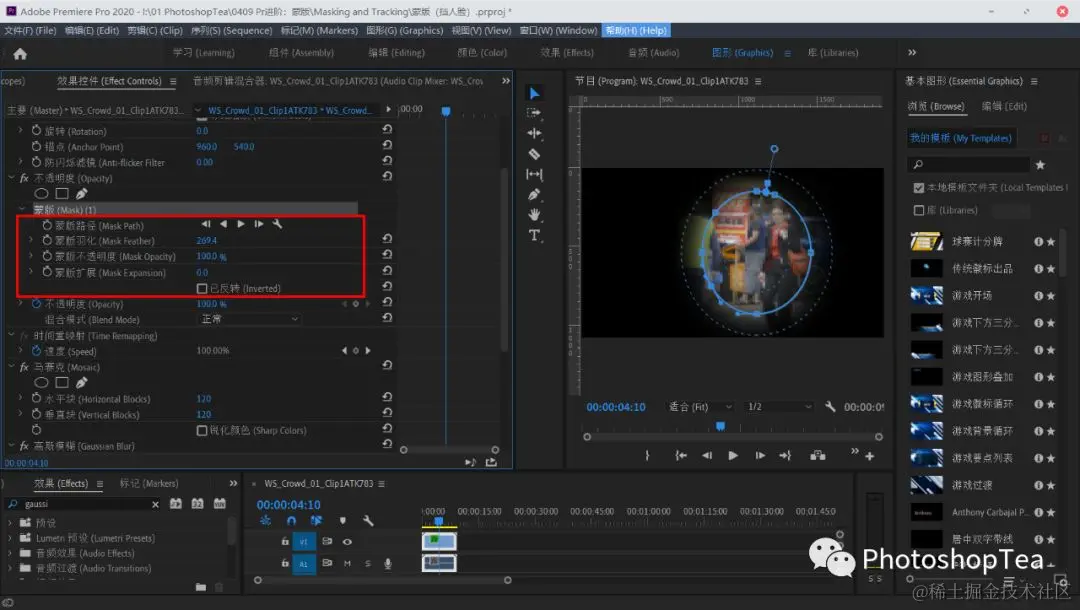Open the Blend Mode dropdown

pos(249,319)
